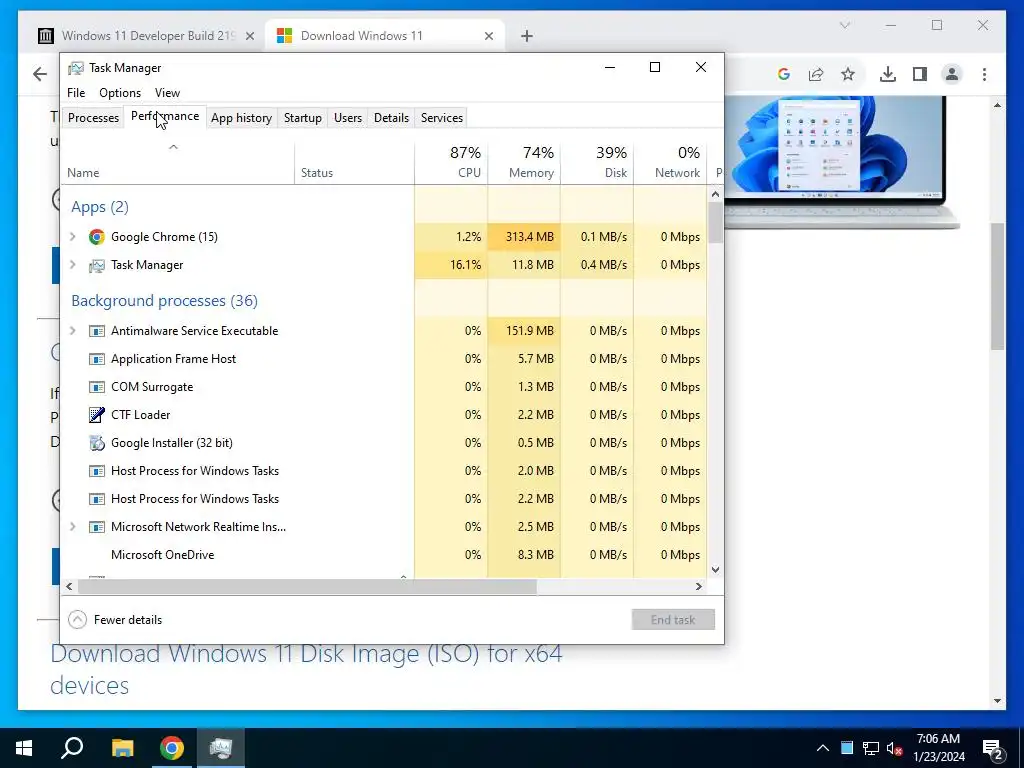Bookmark this page with the star icon
The width and height of the screenshot is (1024, 768).
point(848,74)
